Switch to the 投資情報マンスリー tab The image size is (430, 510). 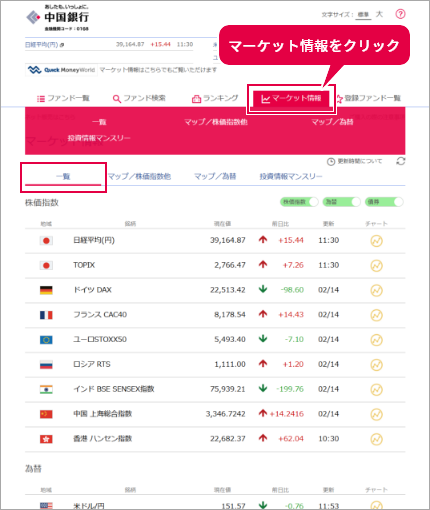point(291,176)
